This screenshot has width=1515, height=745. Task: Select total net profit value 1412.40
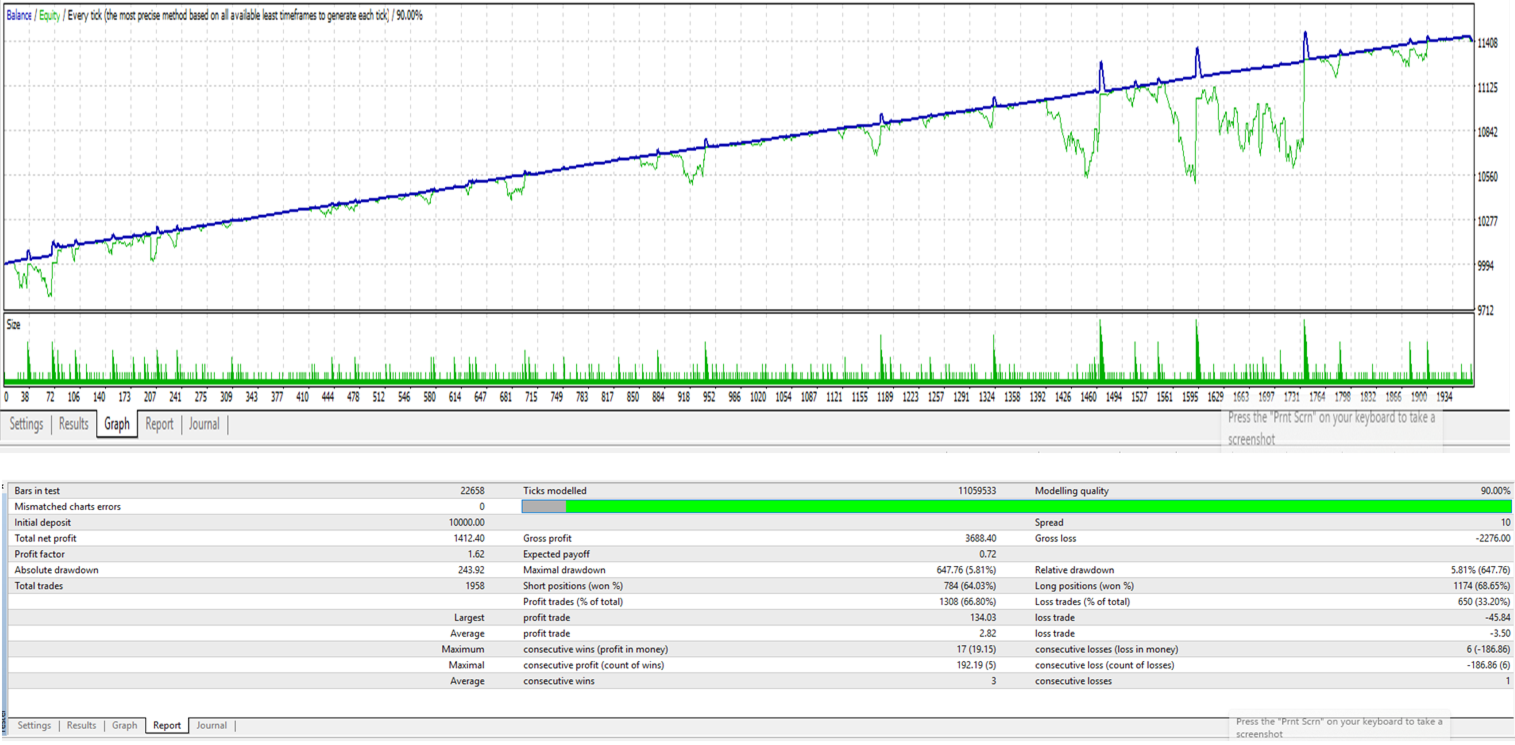470,539
